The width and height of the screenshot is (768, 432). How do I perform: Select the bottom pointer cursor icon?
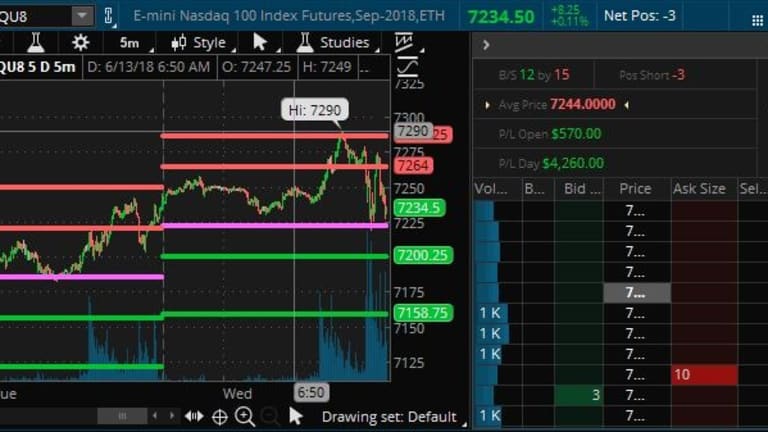pyautogui.click(x=295, y=416)
